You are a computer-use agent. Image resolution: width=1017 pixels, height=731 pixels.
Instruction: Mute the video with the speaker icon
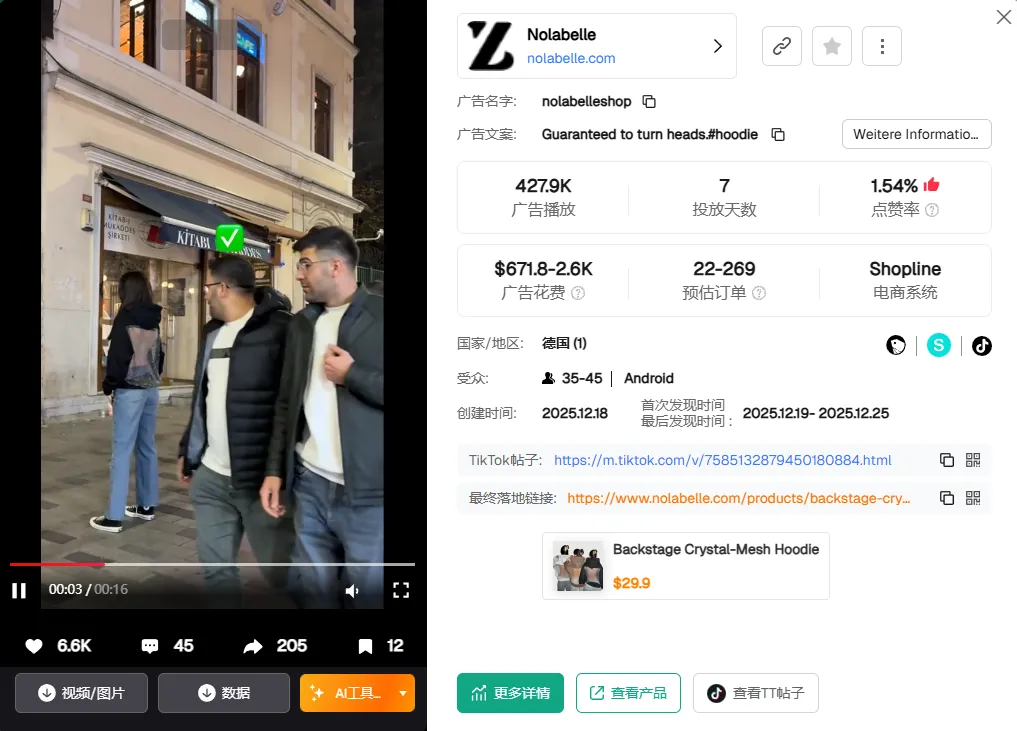pos(352,590)
